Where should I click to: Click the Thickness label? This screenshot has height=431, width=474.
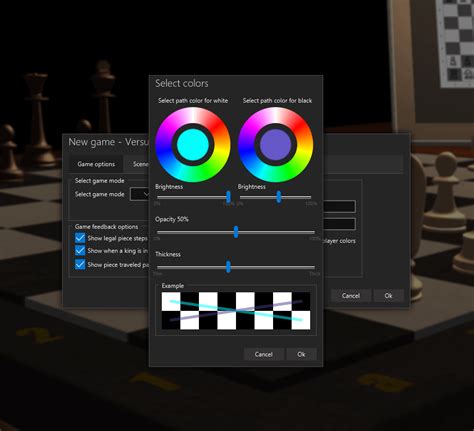[x=168, y=254]
